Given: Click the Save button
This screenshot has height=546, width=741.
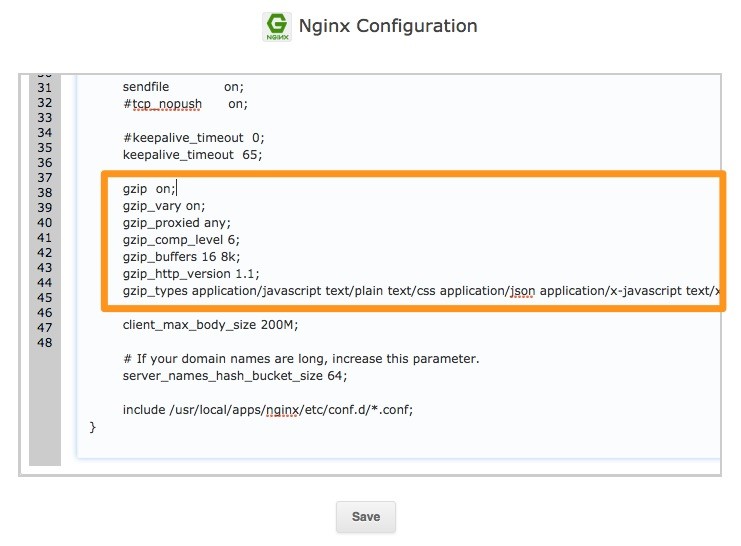Looking at the screenshot, I should coord(365,517).
